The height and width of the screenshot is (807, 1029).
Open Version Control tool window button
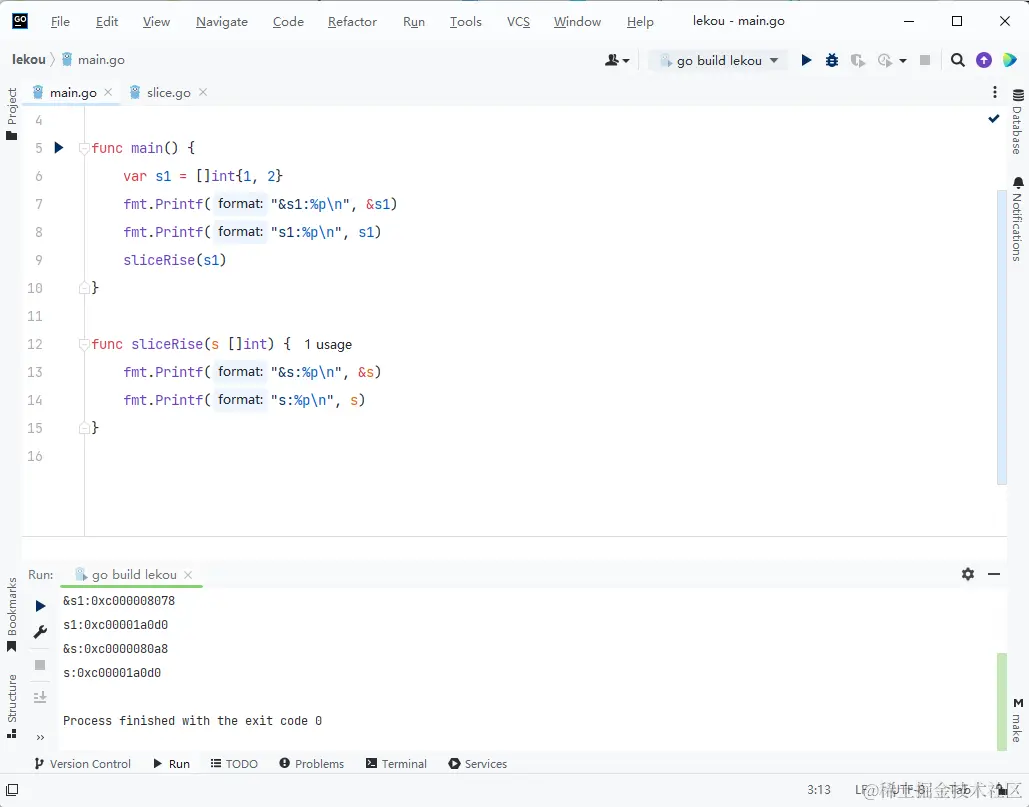(83, 764)
